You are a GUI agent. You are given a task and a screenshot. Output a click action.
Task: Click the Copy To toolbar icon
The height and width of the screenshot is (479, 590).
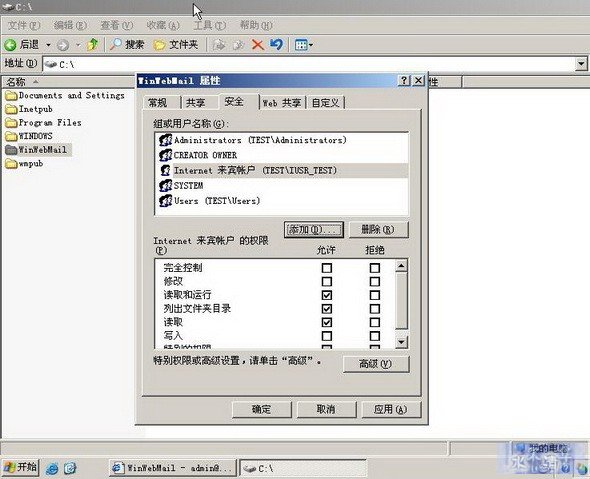click(x=238, y=45)
